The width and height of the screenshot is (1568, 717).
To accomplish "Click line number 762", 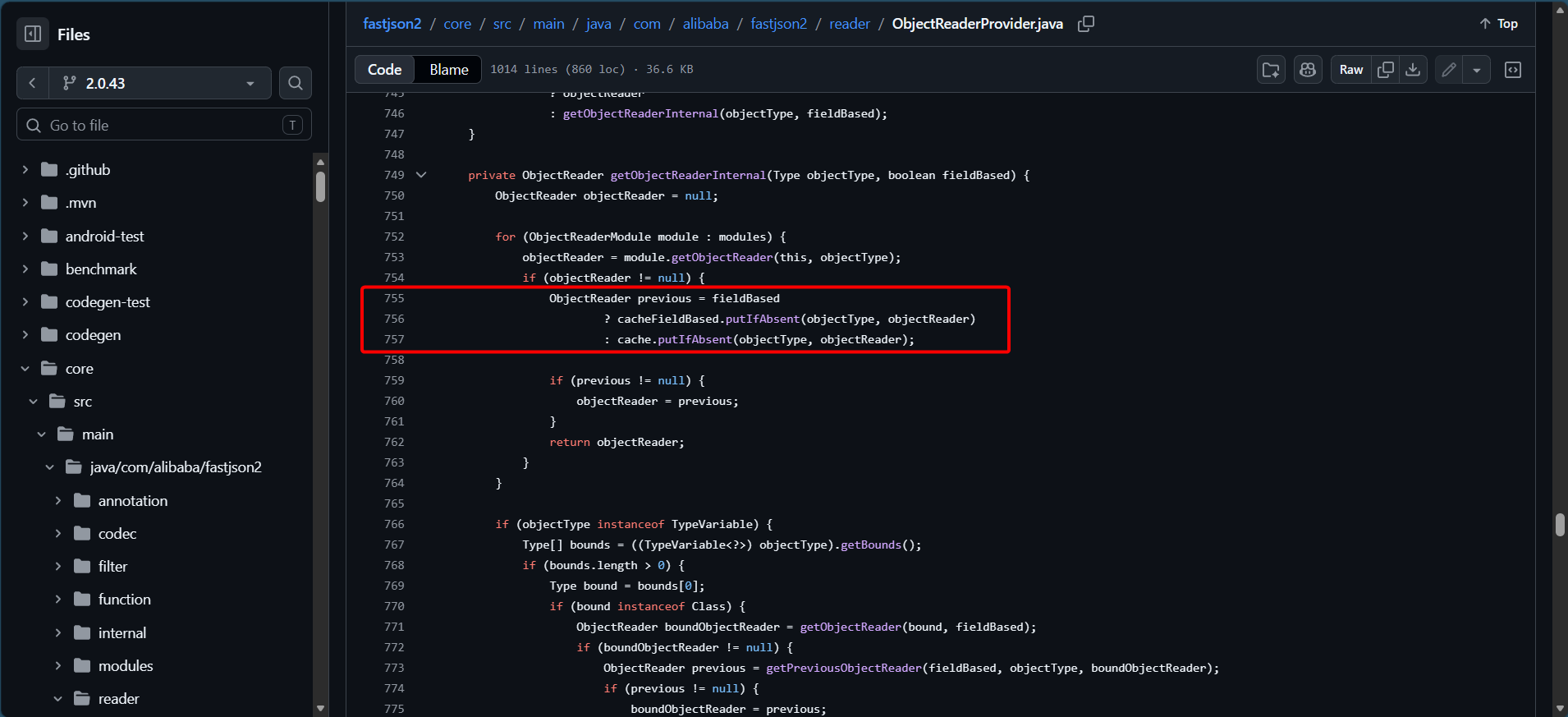I will point(394,442).
